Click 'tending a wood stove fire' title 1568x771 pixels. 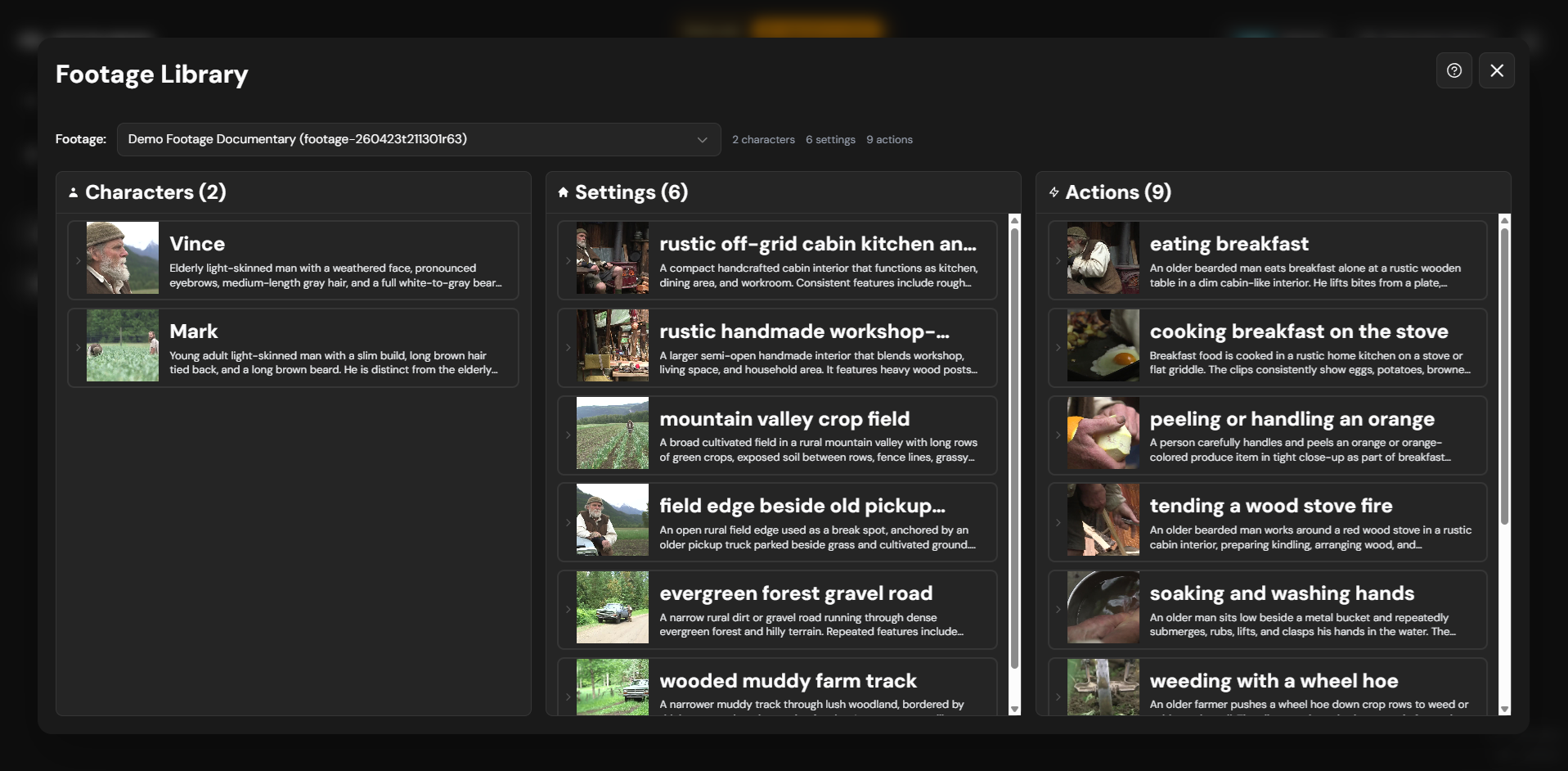coord(1271,506)
